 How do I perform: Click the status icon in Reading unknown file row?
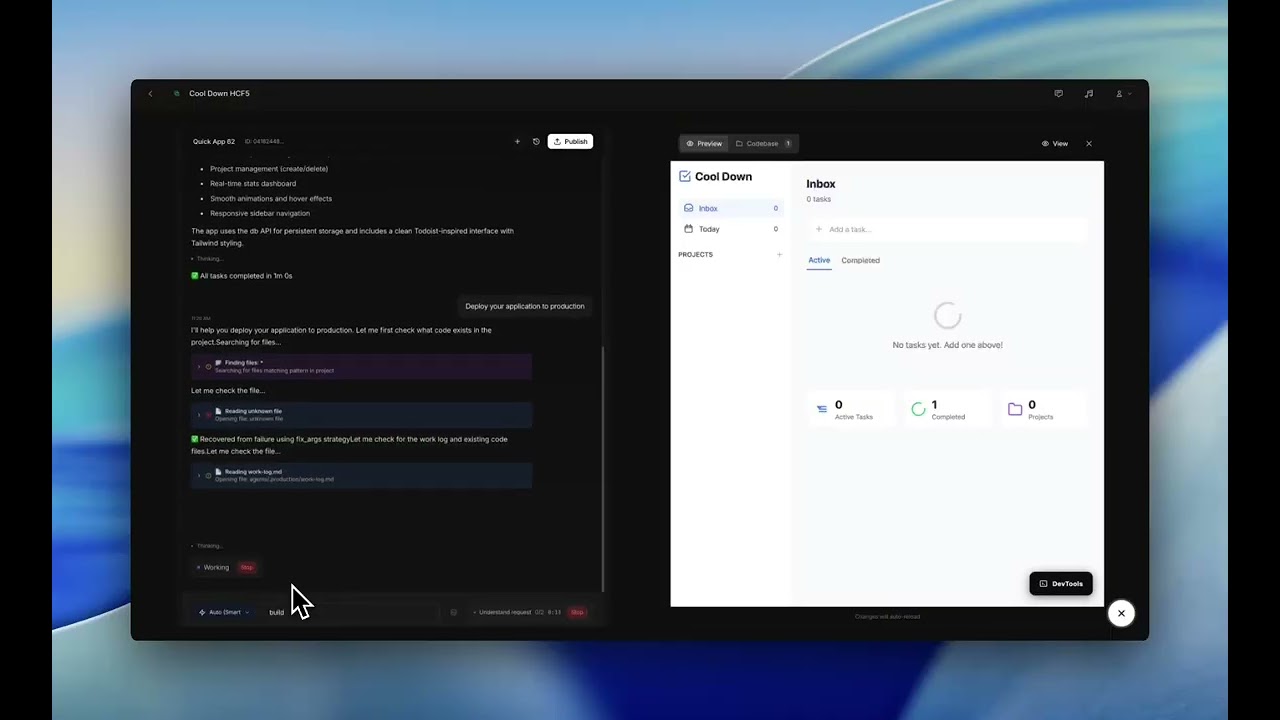(x=208, y=415)
